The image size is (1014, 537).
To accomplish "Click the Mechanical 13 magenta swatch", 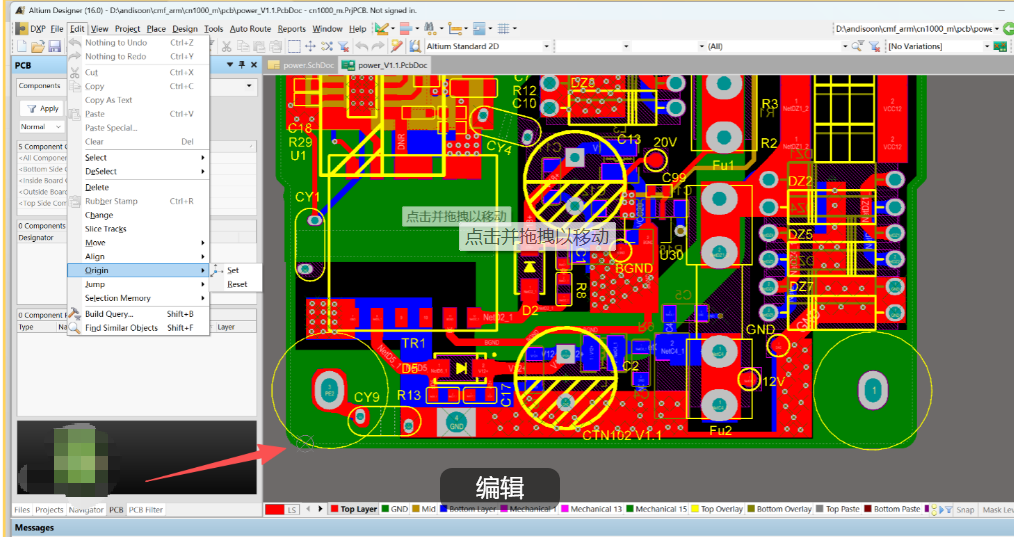I will click(565, 509).
